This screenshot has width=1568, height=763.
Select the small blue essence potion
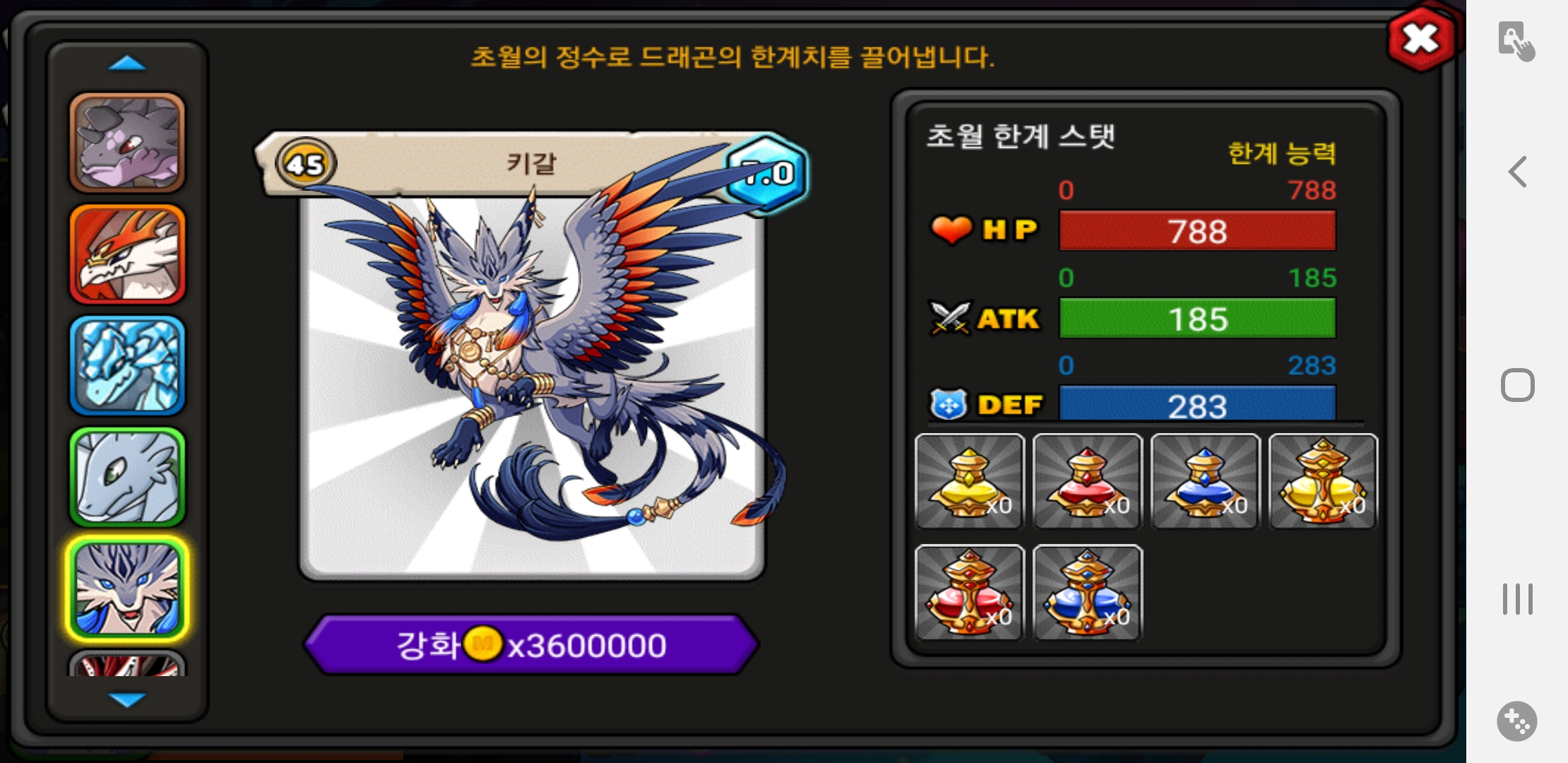tap(1205, 481)
